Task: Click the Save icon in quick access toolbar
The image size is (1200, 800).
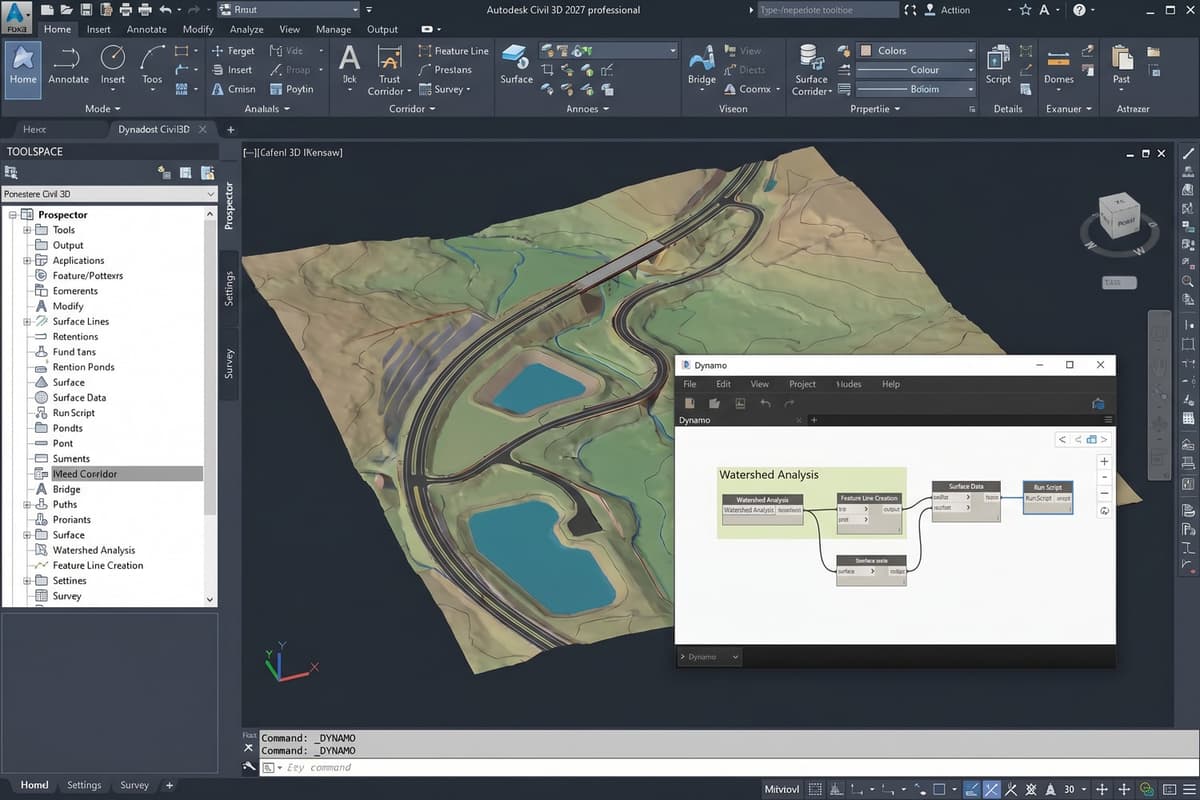Action: tap(86, 9)
